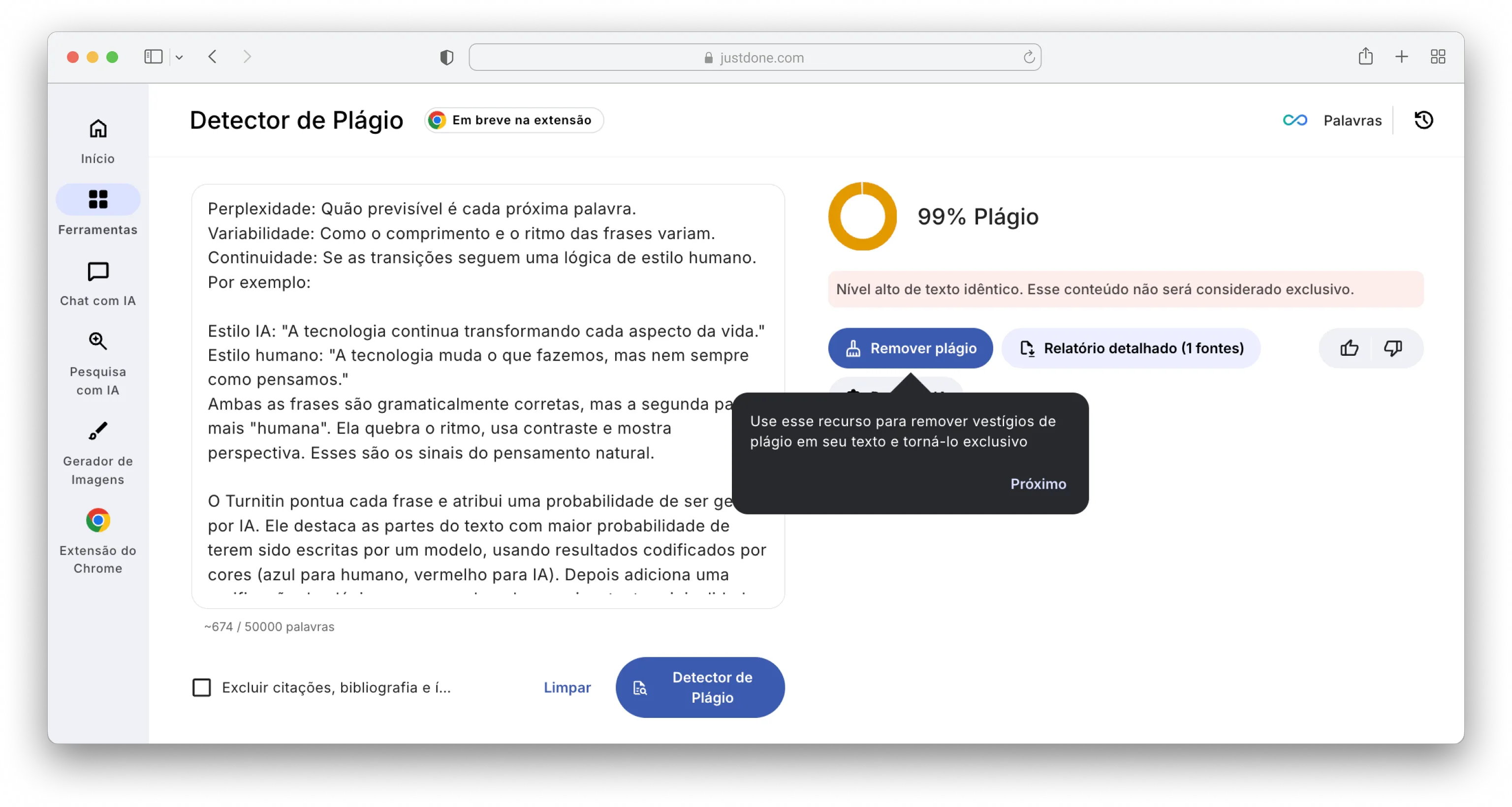Click the justdone.com address bar
1512x807 pixels.
point(755,58)
